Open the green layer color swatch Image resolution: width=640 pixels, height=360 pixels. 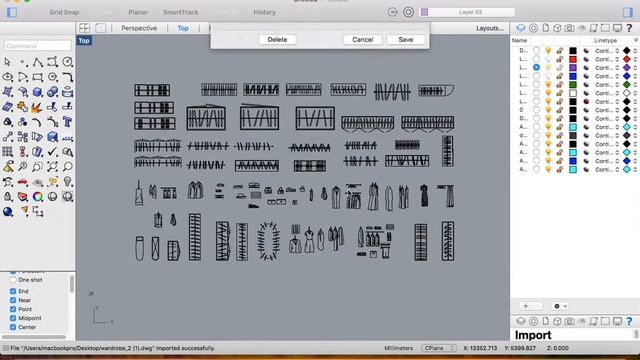click(x=573, y=84)
